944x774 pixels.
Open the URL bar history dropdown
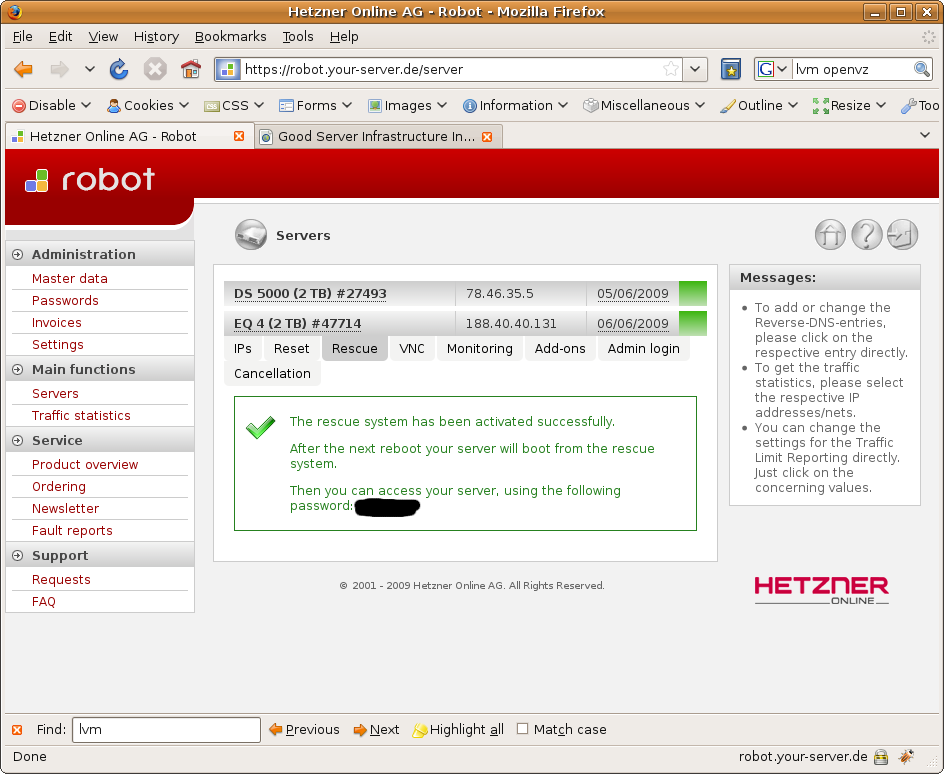695,69
